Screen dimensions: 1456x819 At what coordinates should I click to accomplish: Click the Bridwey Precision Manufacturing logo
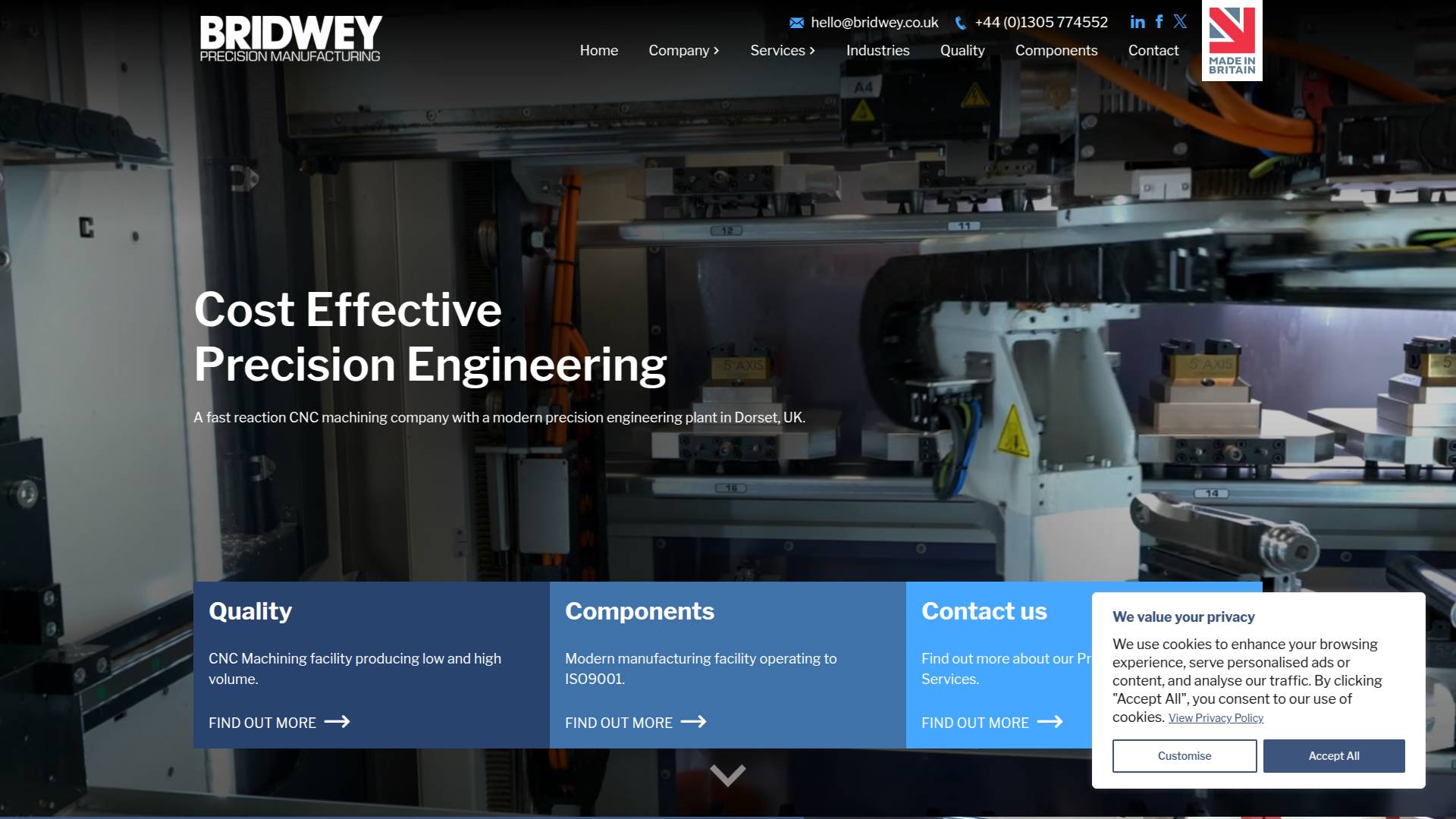coord(290,39)
